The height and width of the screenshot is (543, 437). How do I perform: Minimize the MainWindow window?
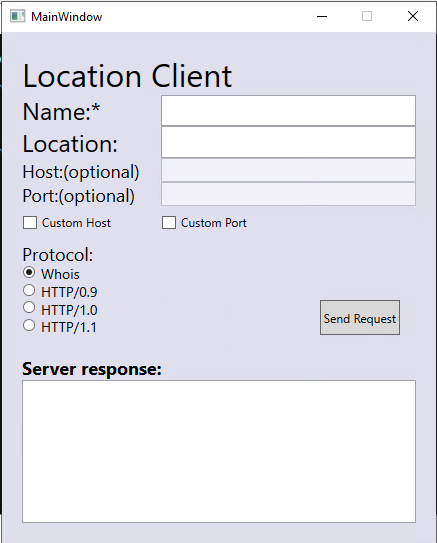(322, 16)
